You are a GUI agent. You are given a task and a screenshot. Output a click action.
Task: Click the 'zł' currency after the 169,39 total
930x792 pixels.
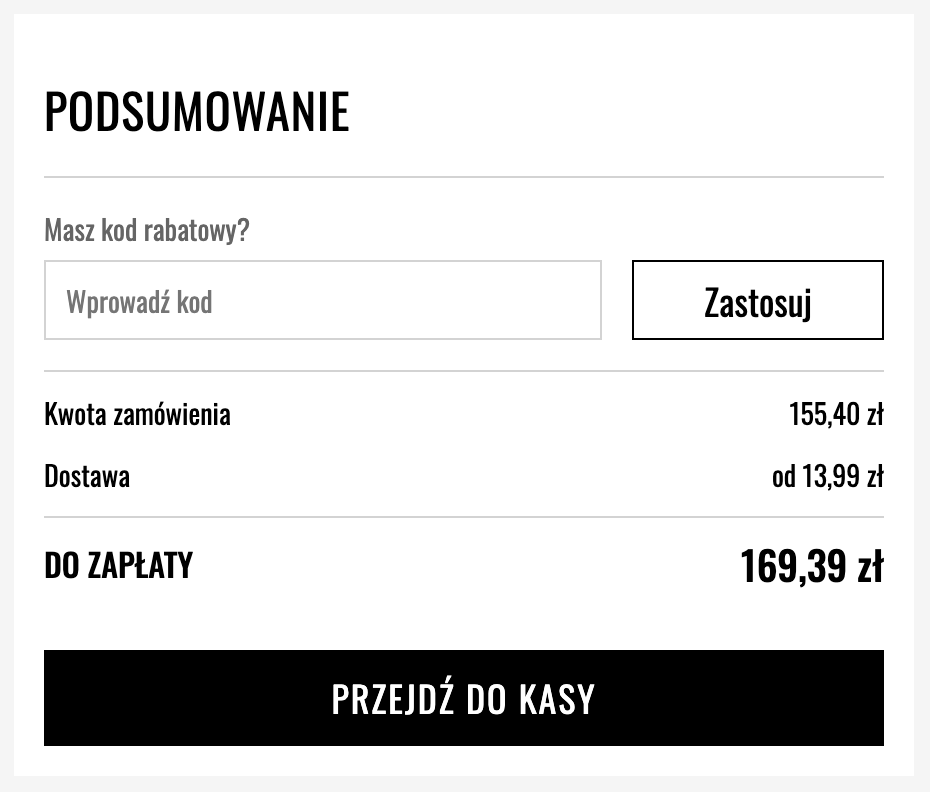pos(868,567)
